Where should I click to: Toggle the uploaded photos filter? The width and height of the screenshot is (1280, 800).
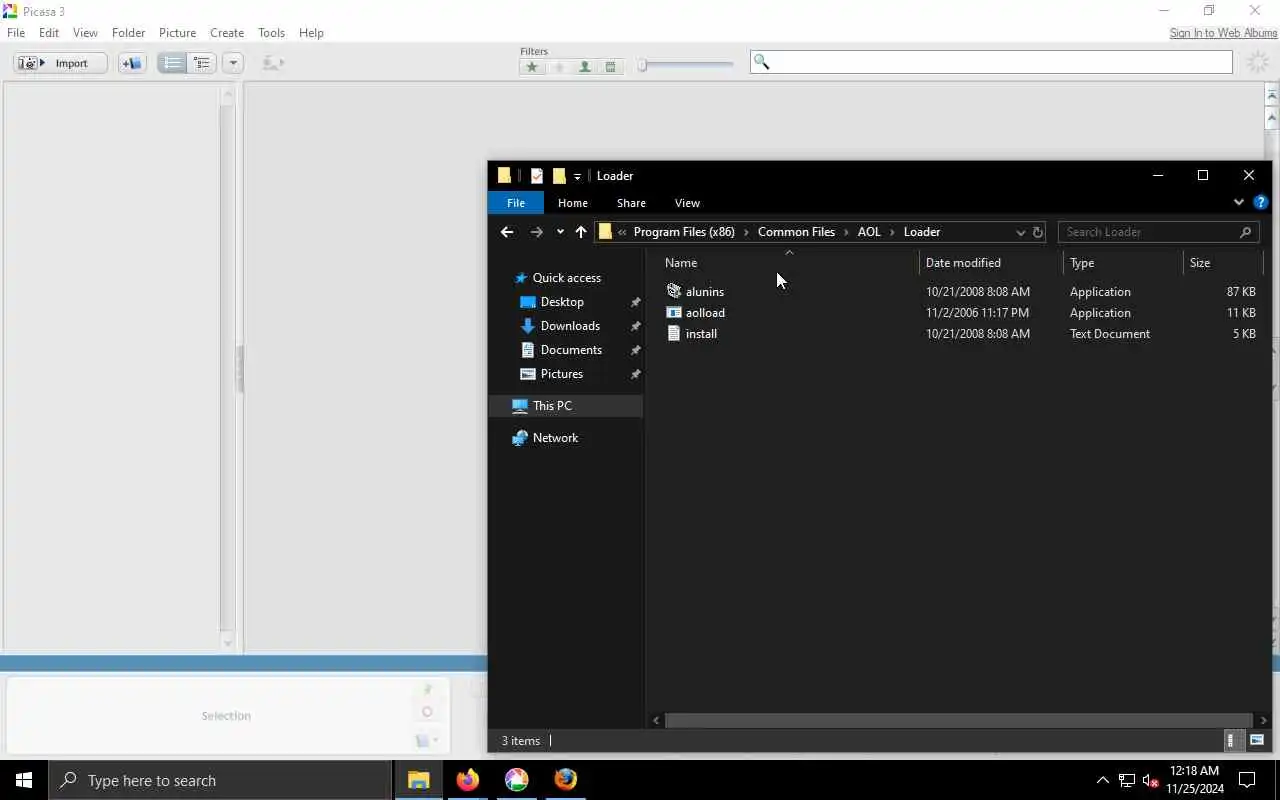[558, 67]
